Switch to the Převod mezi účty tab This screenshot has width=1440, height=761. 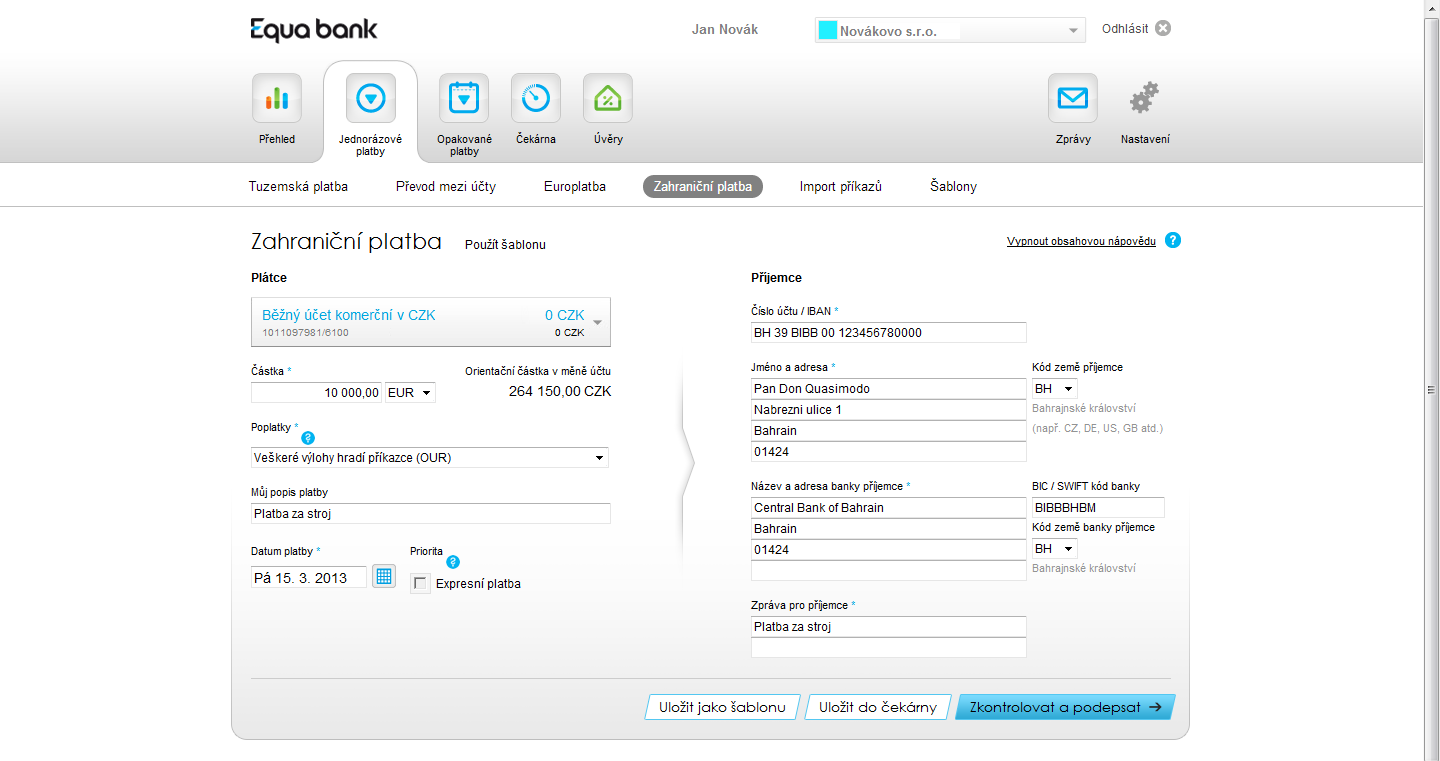(446, 186)
